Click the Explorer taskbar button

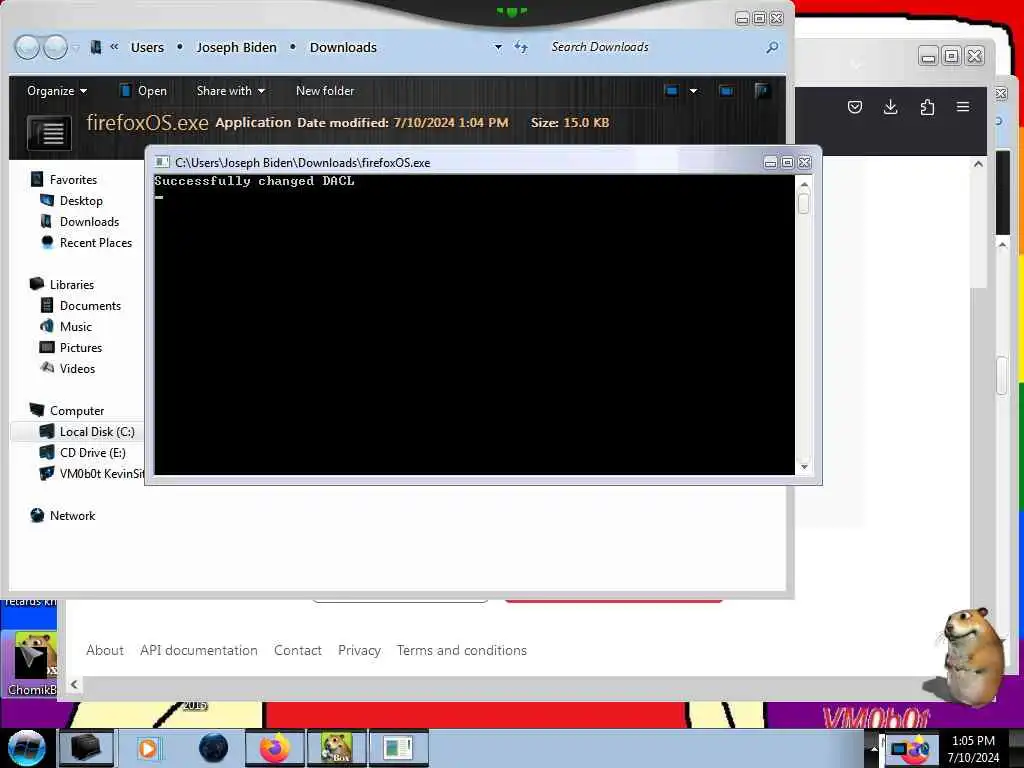point(86,748)
